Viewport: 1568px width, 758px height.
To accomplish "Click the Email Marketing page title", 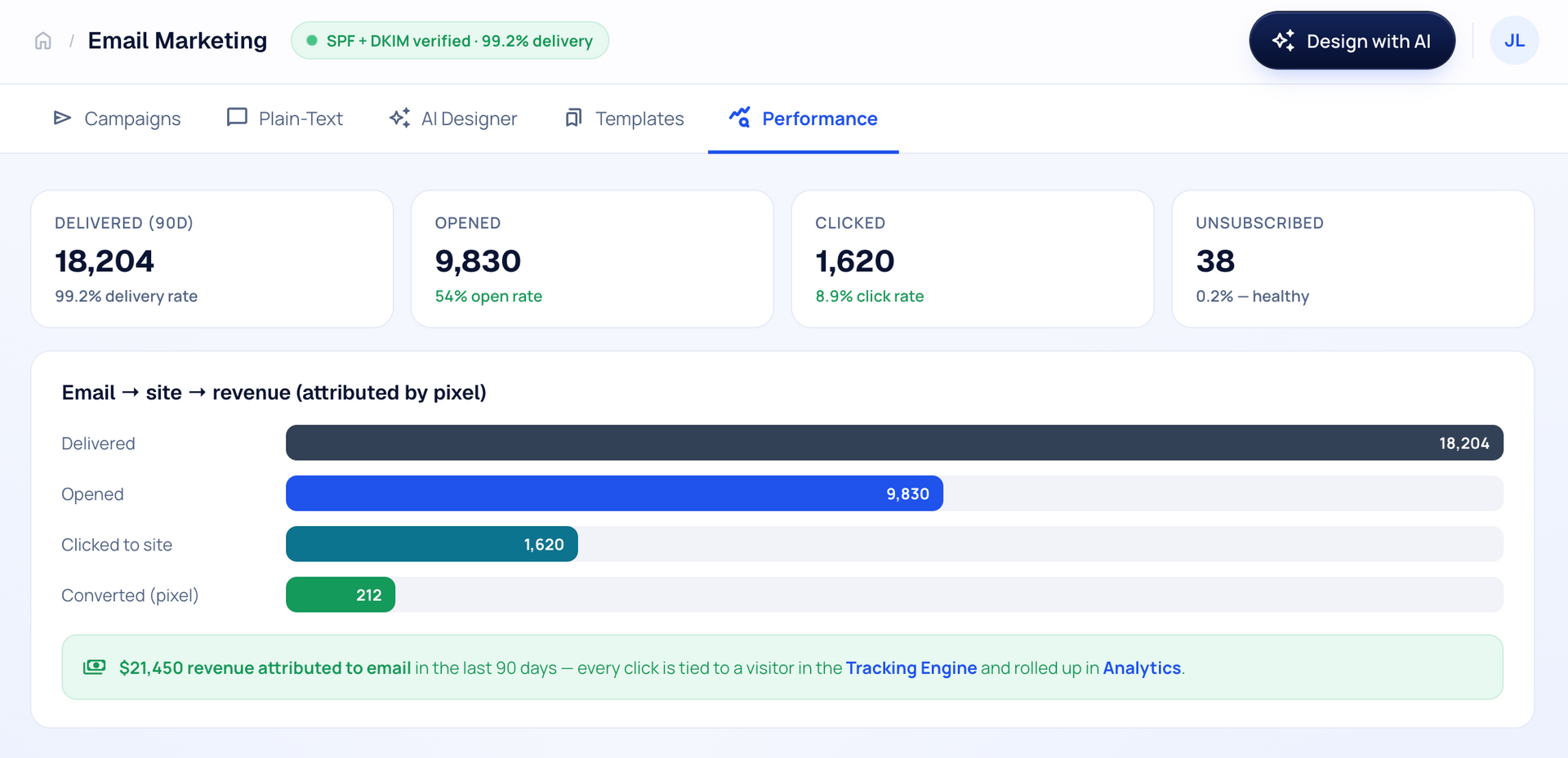I will [177, 41].
